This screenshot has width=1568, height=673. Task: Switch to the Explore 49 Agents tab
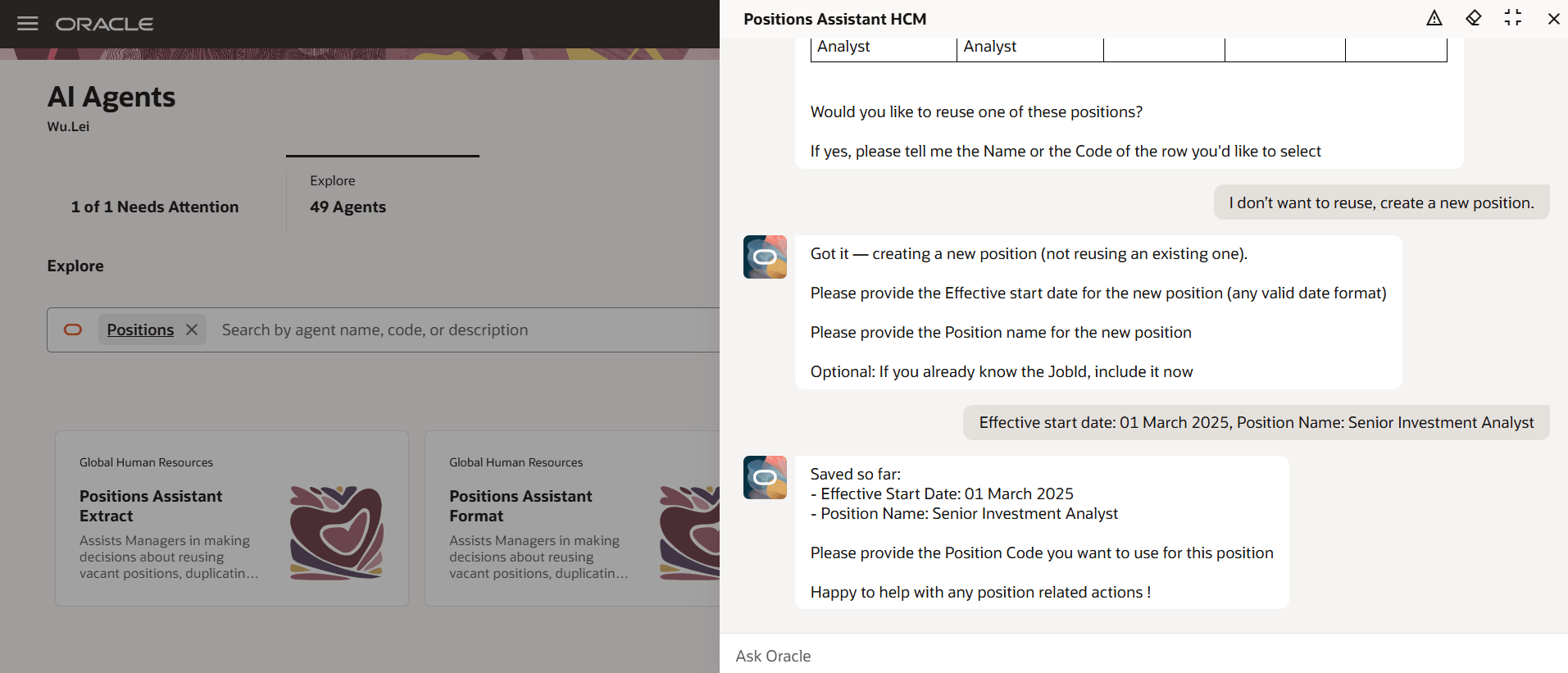tap(348, 195)
